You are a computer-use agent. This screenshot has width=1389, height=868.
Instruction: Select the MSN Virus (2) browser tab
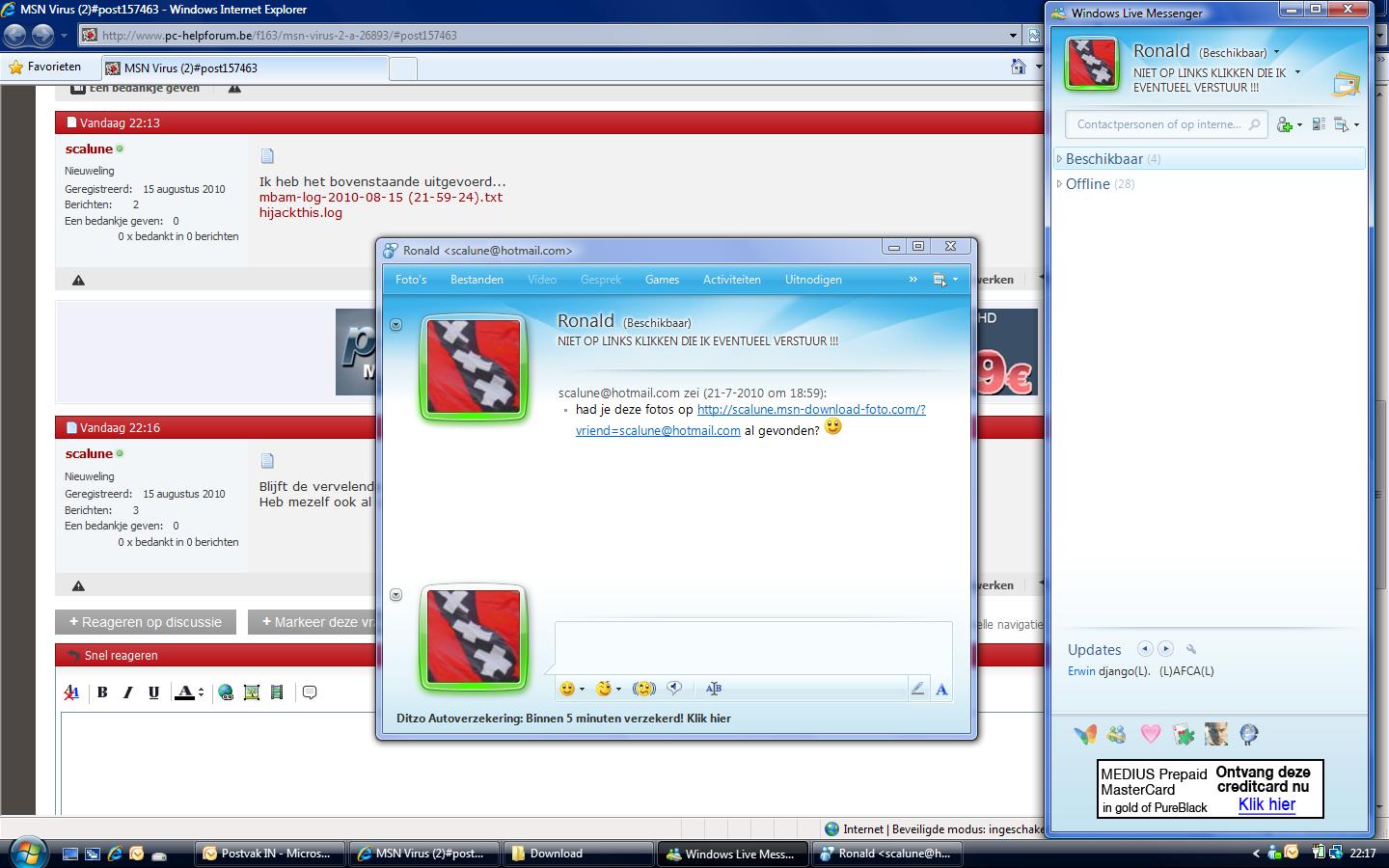(244, 68)
